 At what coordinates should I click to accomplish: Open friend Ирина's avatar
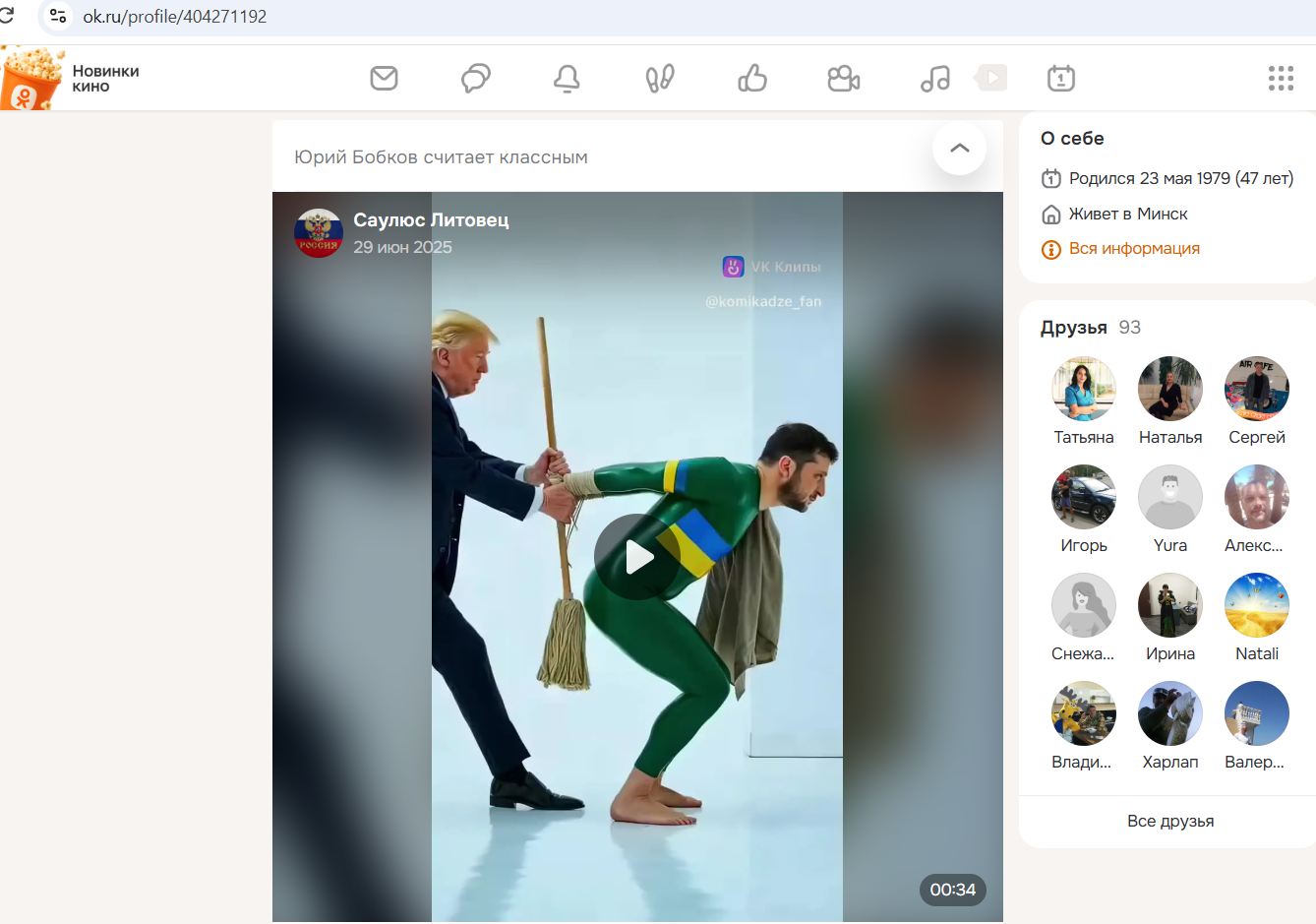coord(1170,605)
